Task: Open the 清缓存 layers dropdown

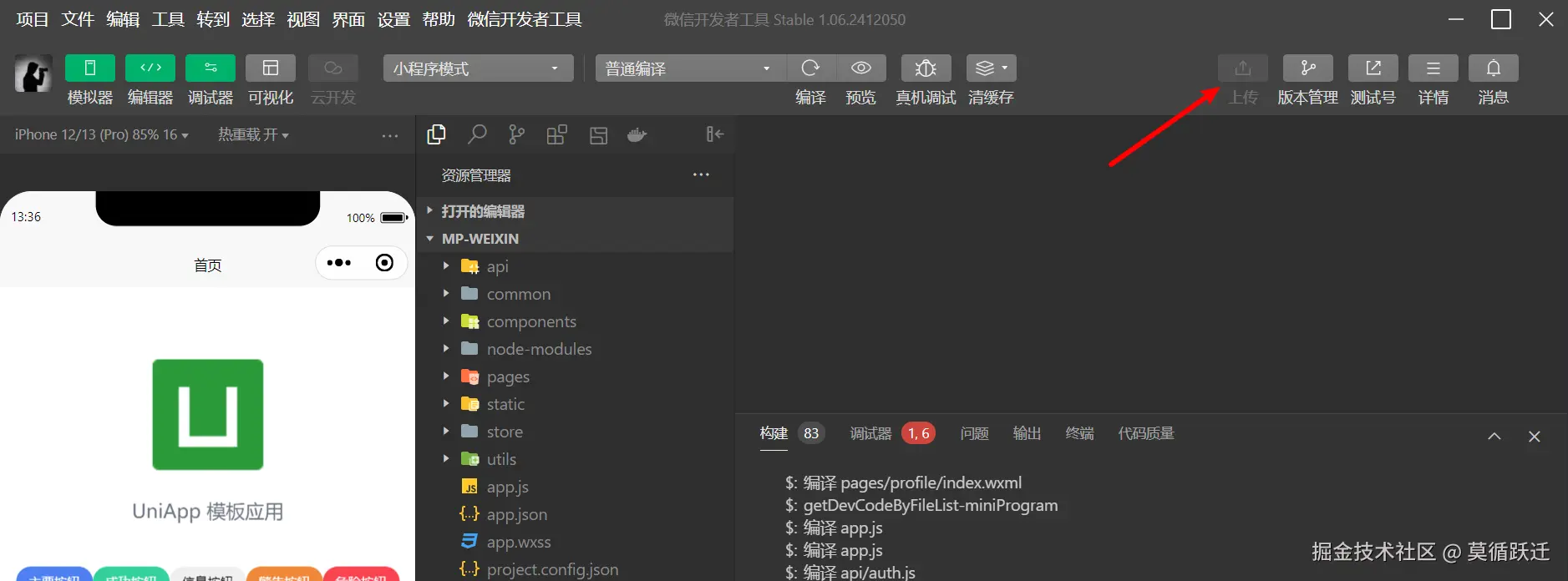Action: 992,68
